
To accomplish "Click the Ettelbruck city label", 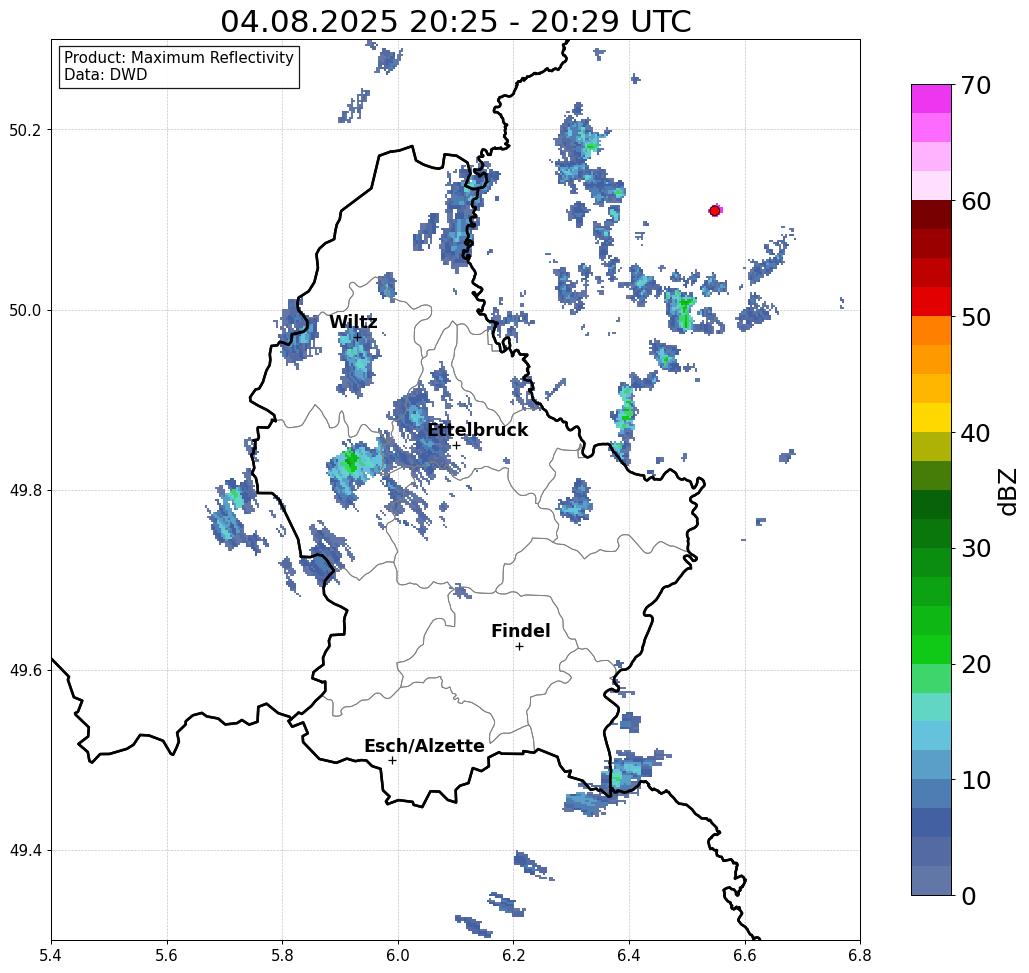I will (477, 430).
